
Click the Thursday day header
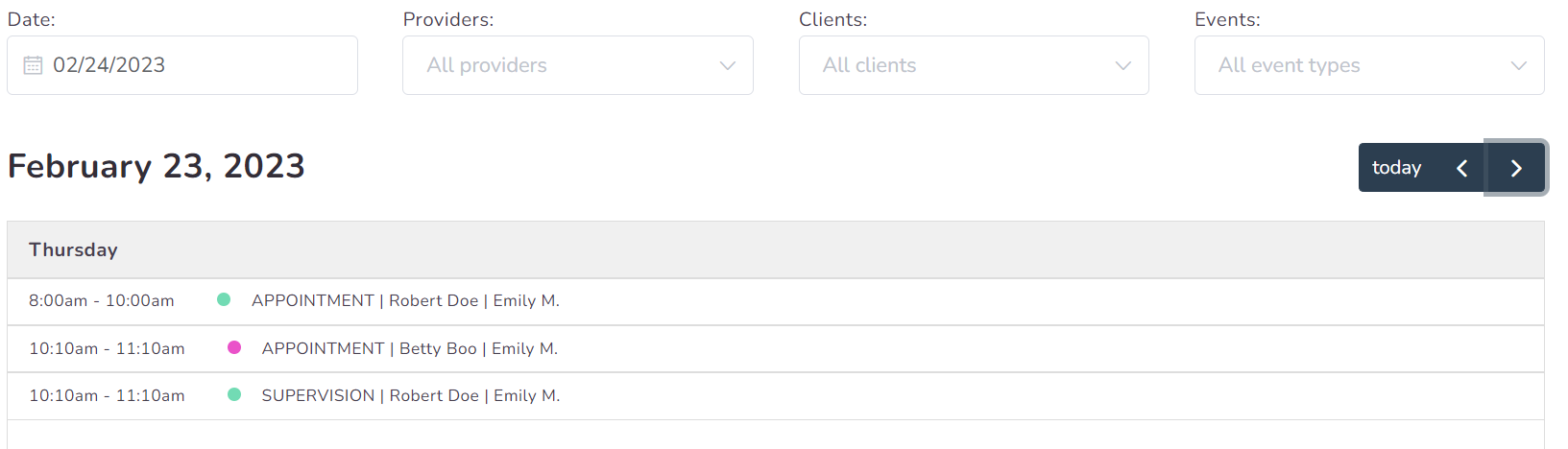pyautogui.click(x=73, y=249)
